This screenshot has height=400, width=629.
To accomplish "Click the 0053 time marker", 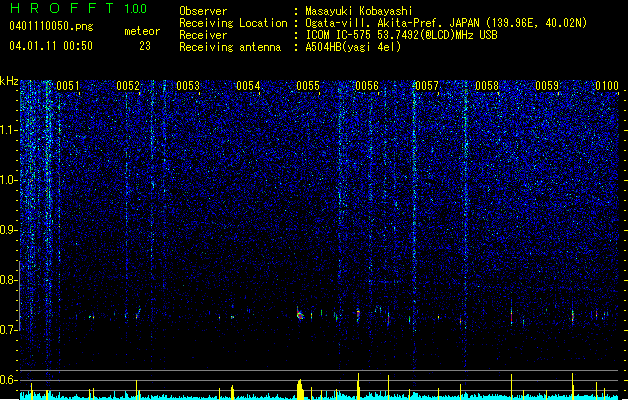I will [x=188, y=86].
